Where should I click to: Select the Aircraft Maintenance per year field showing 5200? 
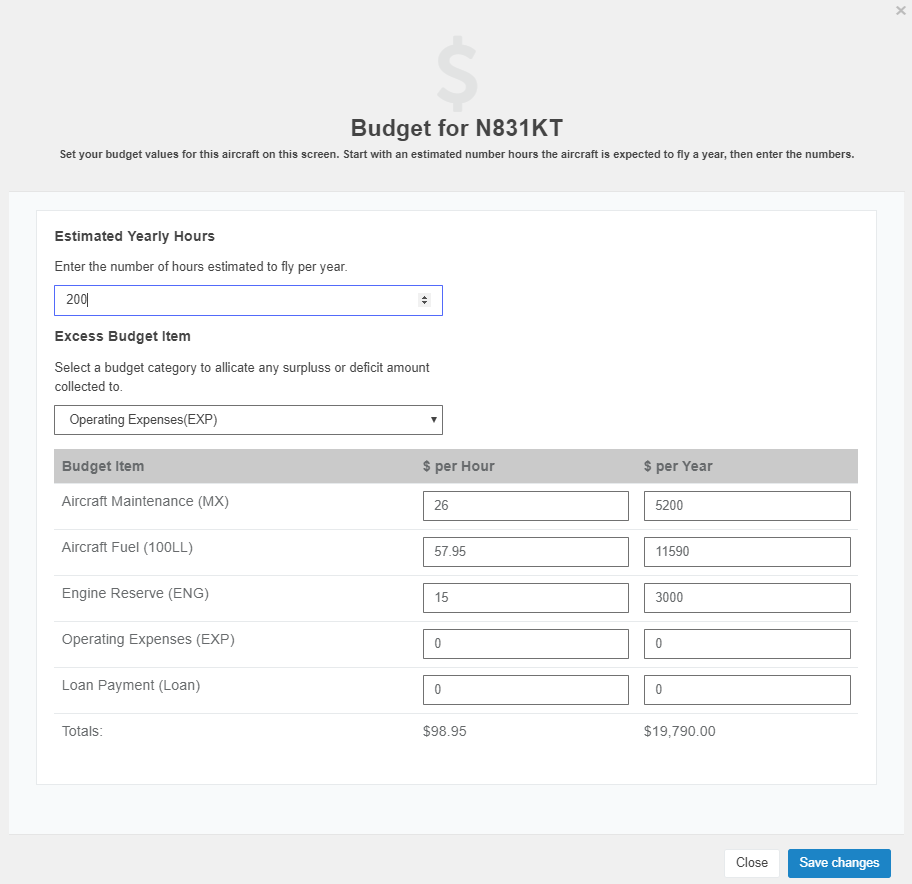[x=747, y=505]
